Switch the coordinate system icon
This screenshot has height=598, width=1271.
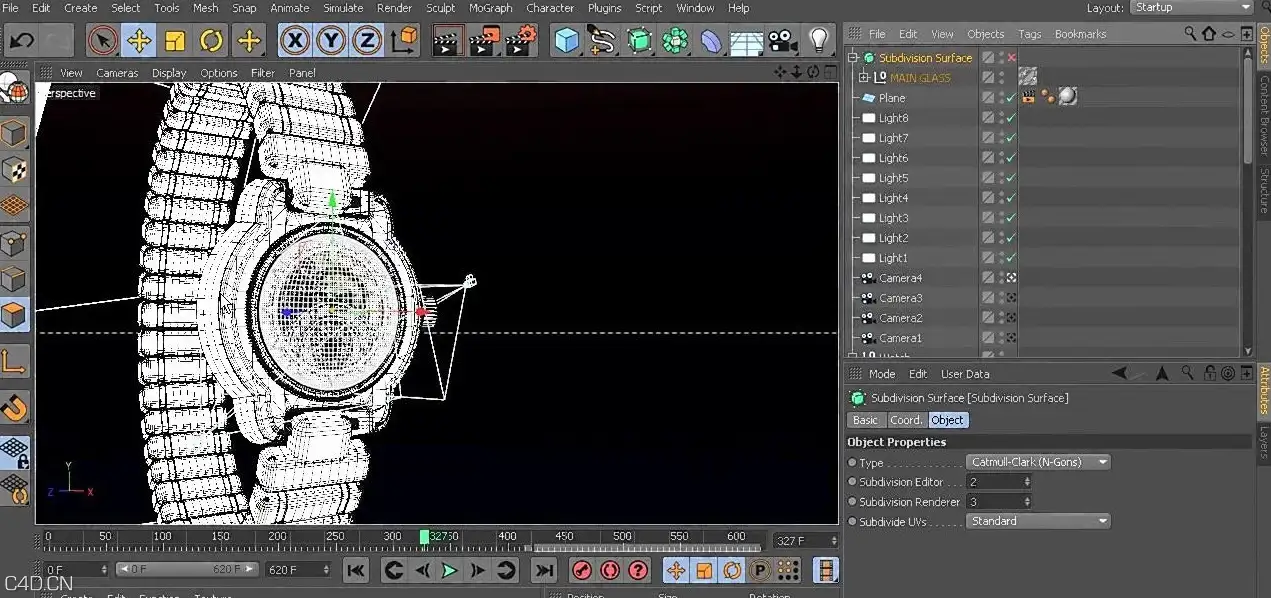(x=405, y=41)
